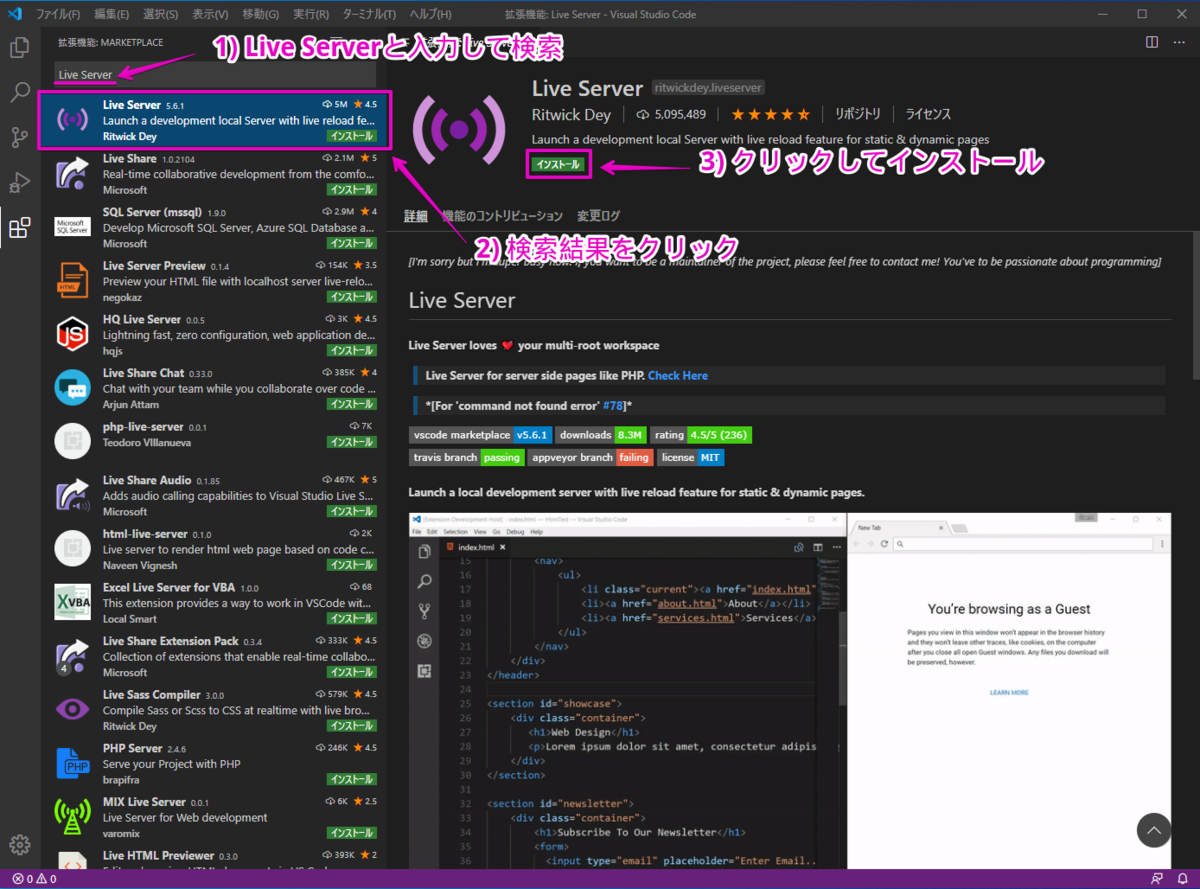Click the downloads 8.3M badge
This screenshot has width=1200, height=889.
603,435
